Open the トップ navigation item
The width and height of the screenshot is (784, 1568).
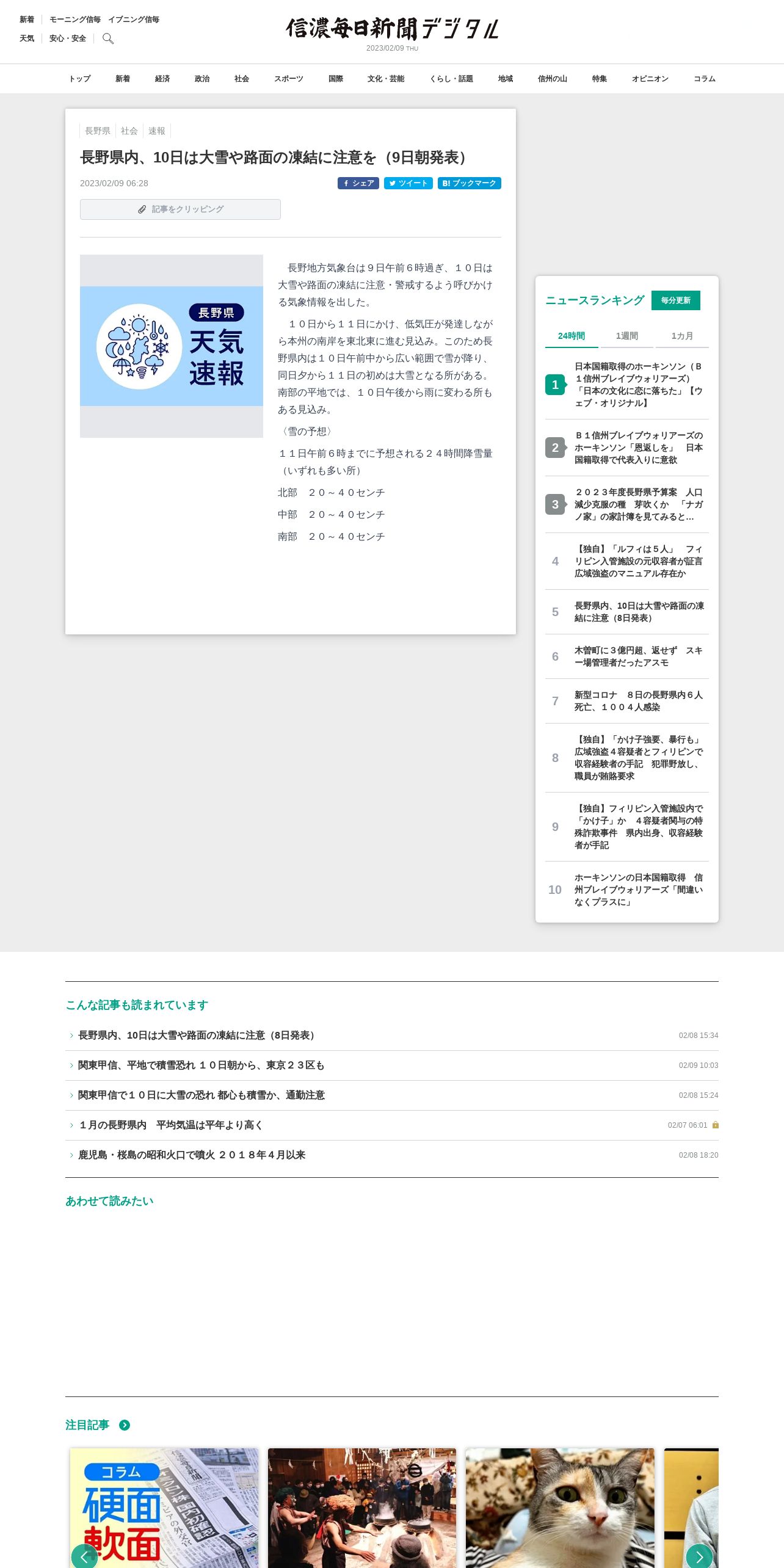click(x=79, y=79)
